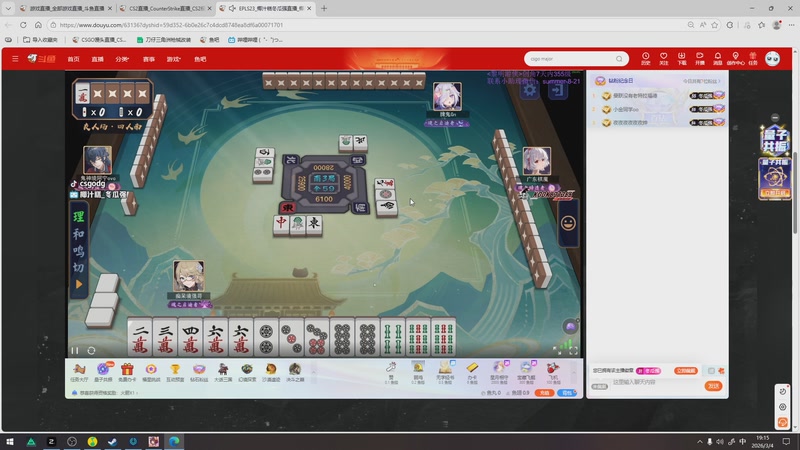Viewport: 800px width, 450px height.
Task: Send the 飞机 plane gift
Action: point(553,372)
